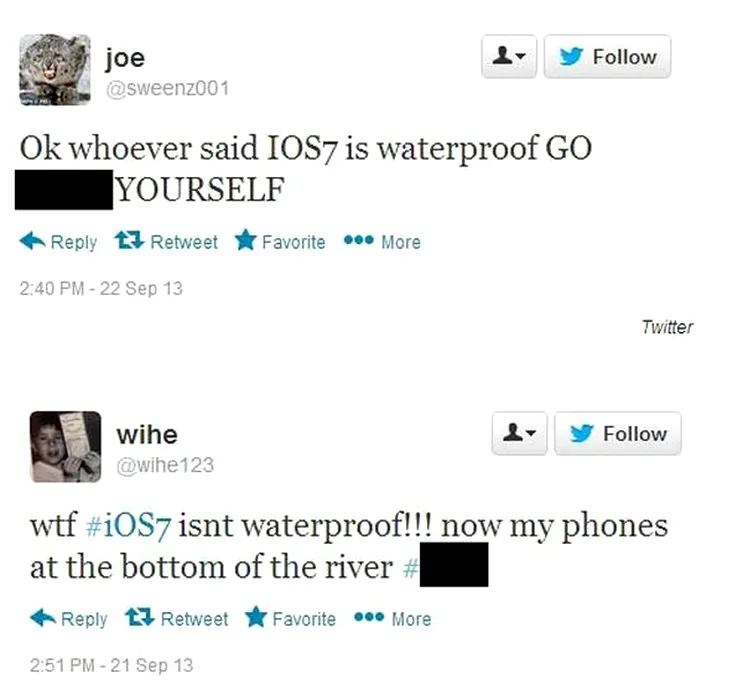Open the 2:51 PM - 21 Sep 13 timestamp

click(x=111, y=665)
